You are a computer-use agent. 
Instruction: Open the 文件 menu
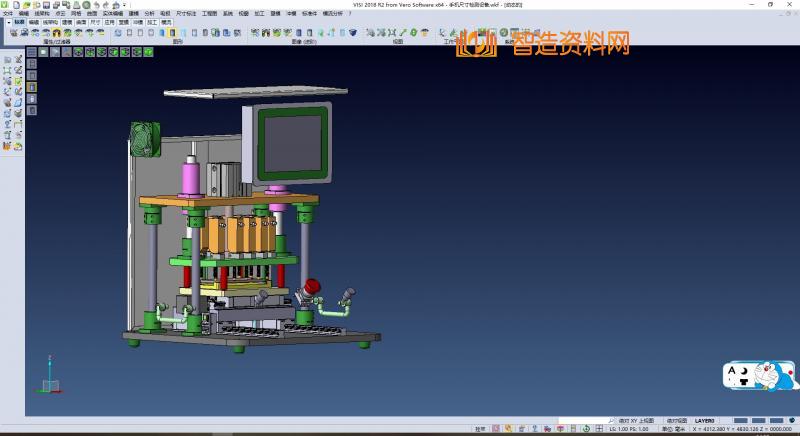click(x=8, y=13)
